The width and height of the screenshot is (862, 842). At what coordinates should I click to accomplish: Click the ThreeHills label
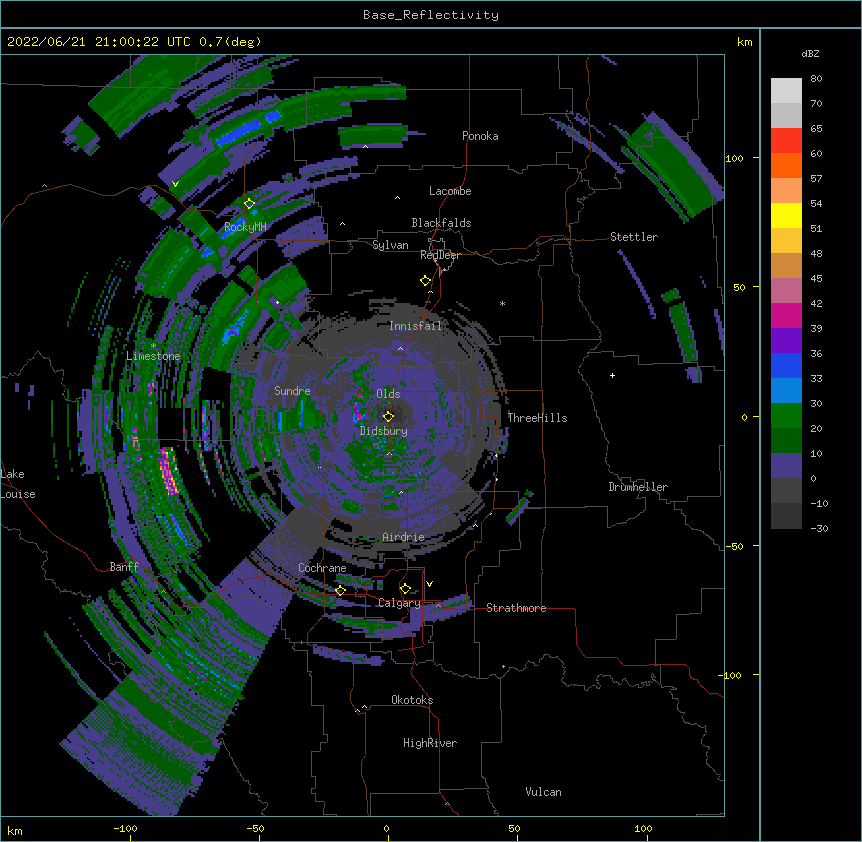tap(537, 418)
